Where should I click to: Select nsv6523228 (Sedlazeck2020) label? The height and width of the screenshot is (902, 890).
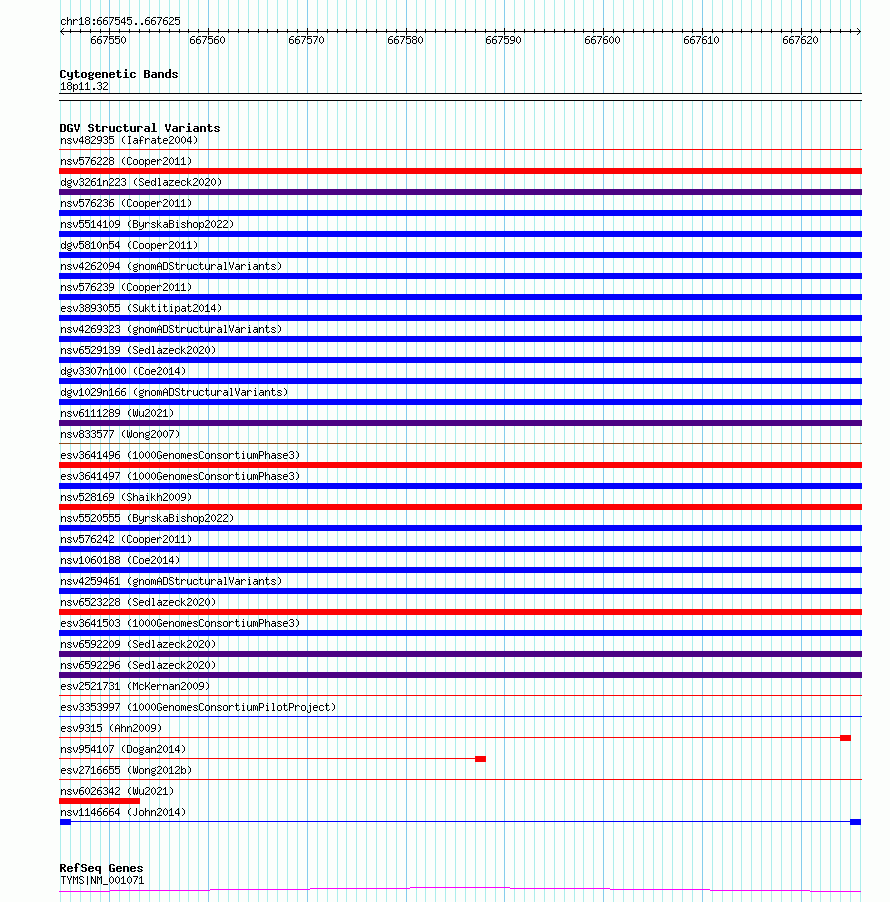coord(138,602)
